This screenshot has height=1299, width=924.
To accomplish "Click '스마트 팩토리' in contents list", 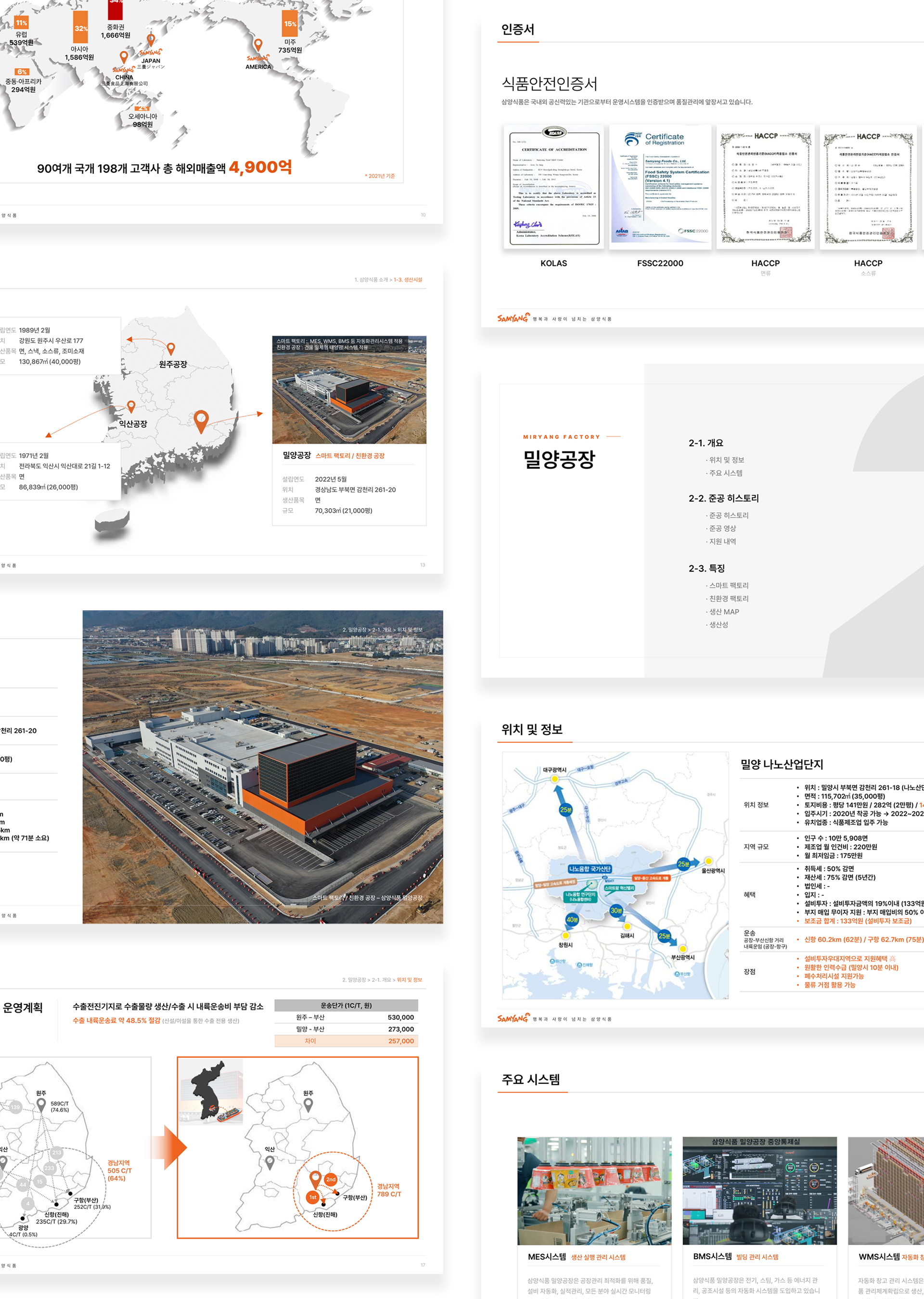I will [728, 585].
